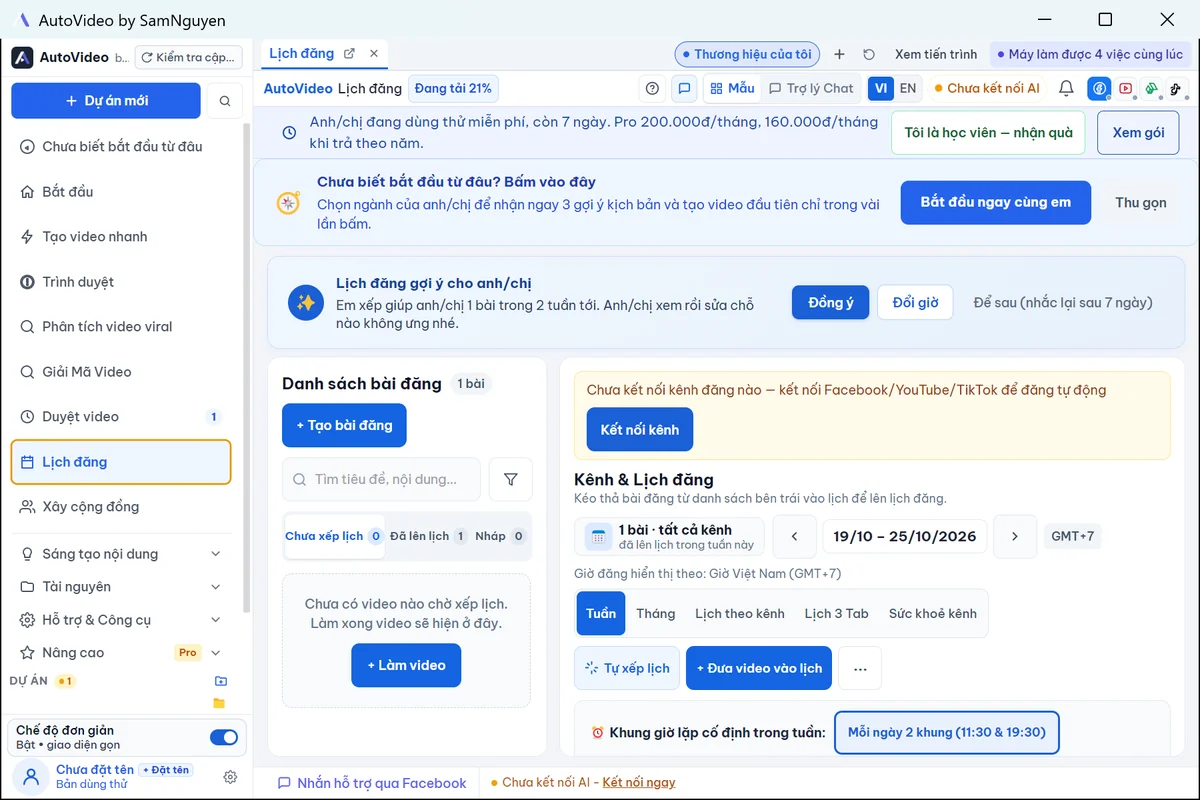Show Đã lên lịch posts tab
This screenshot has width=1200, height=800.
(428, 536)
